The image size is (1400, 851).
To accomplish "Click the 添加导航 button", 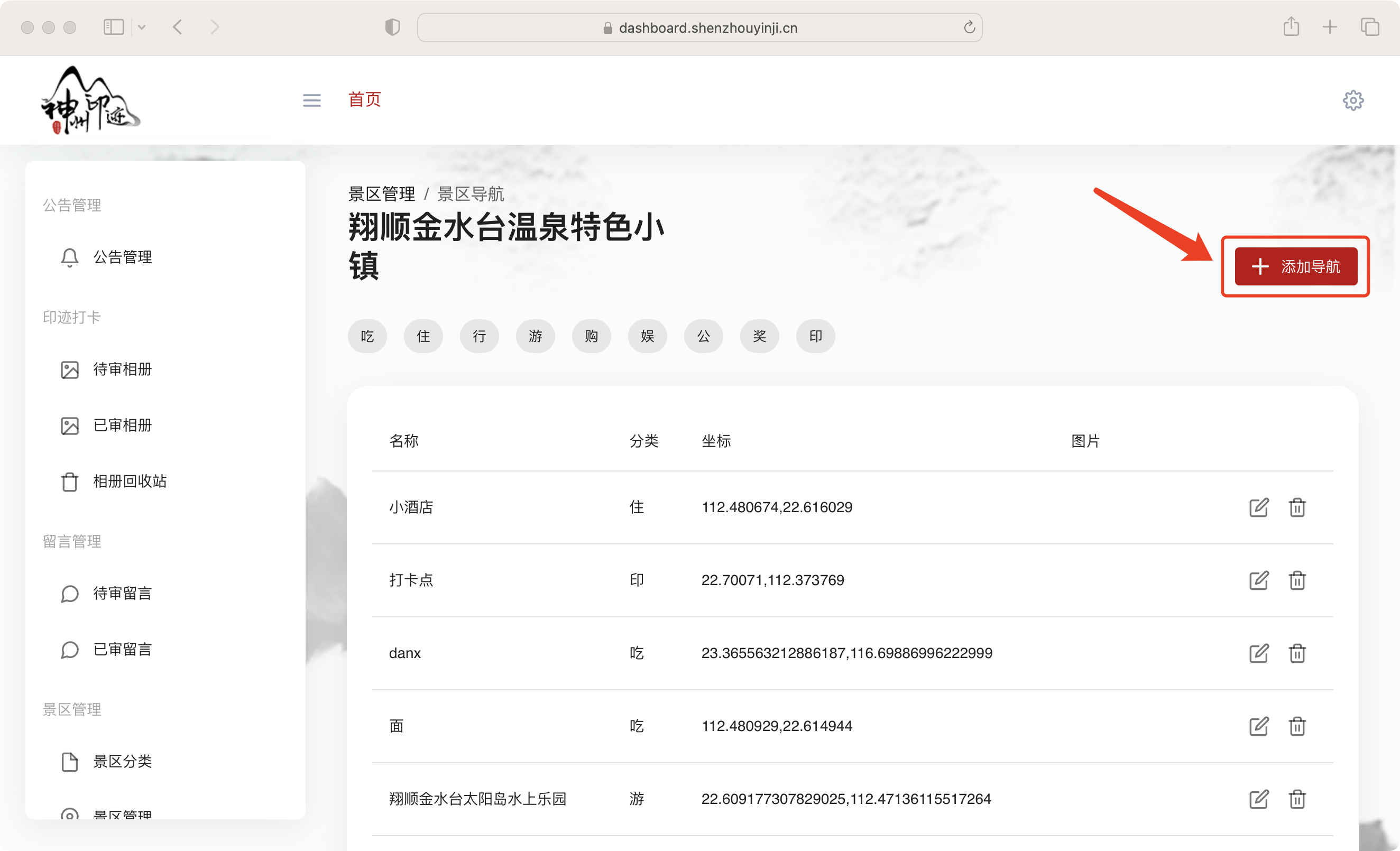I will click(x=1295, y=266).
